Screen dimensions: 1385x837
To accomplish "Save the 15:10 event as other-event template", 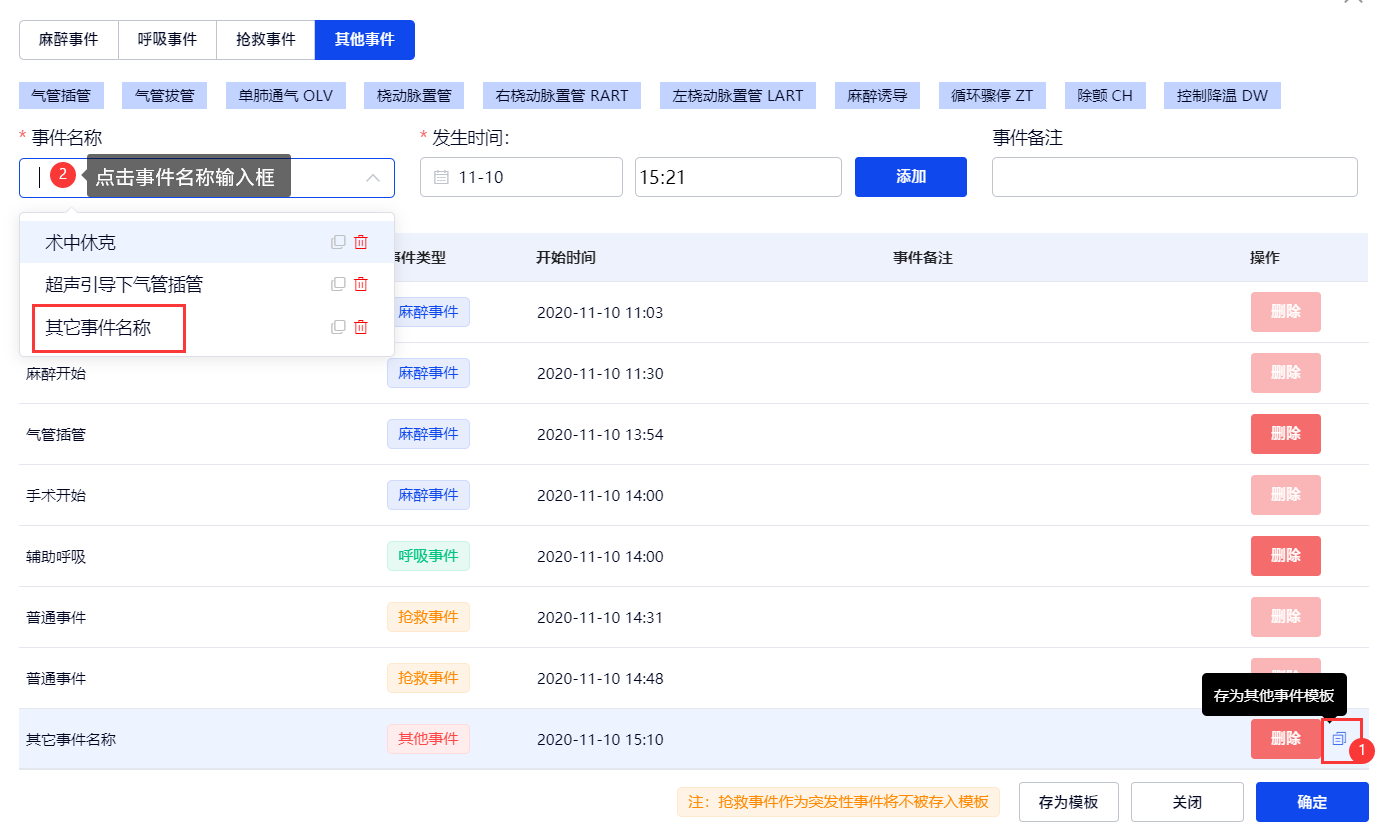I will tap(1340, 739).
